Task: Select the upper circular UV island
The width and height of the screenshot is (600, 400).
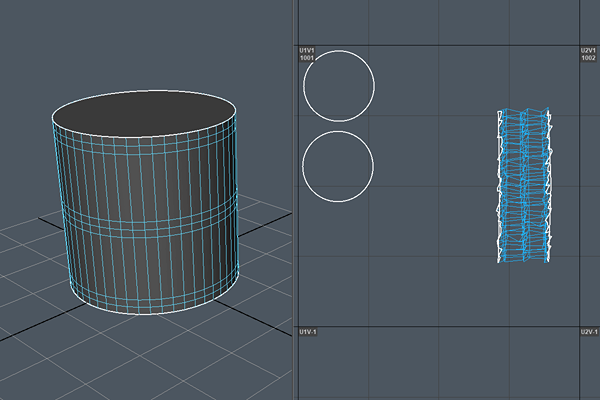Action: [x=339, y=86]
